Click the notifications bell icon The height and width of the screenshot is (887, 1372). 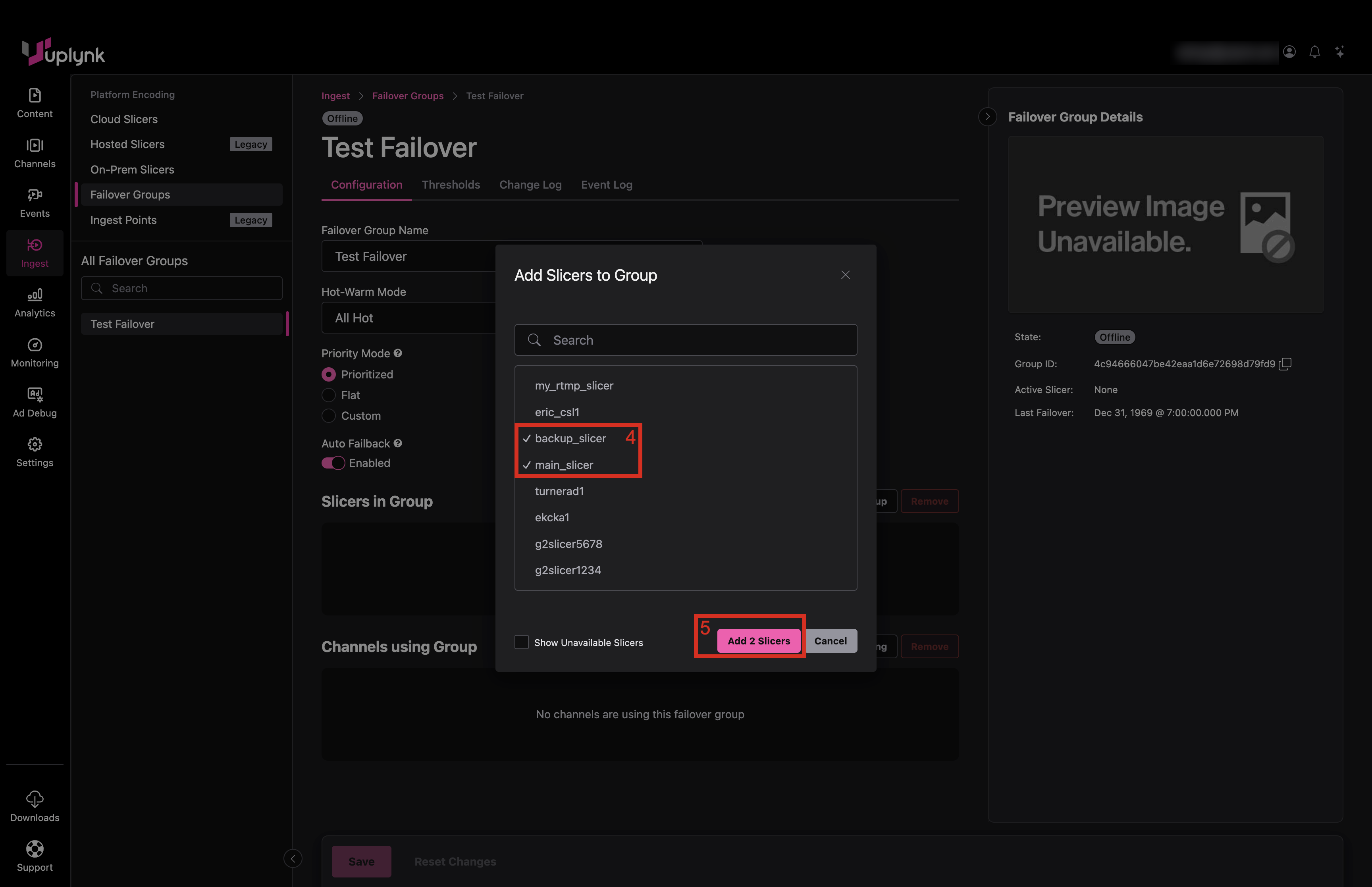click(1314, 52)
